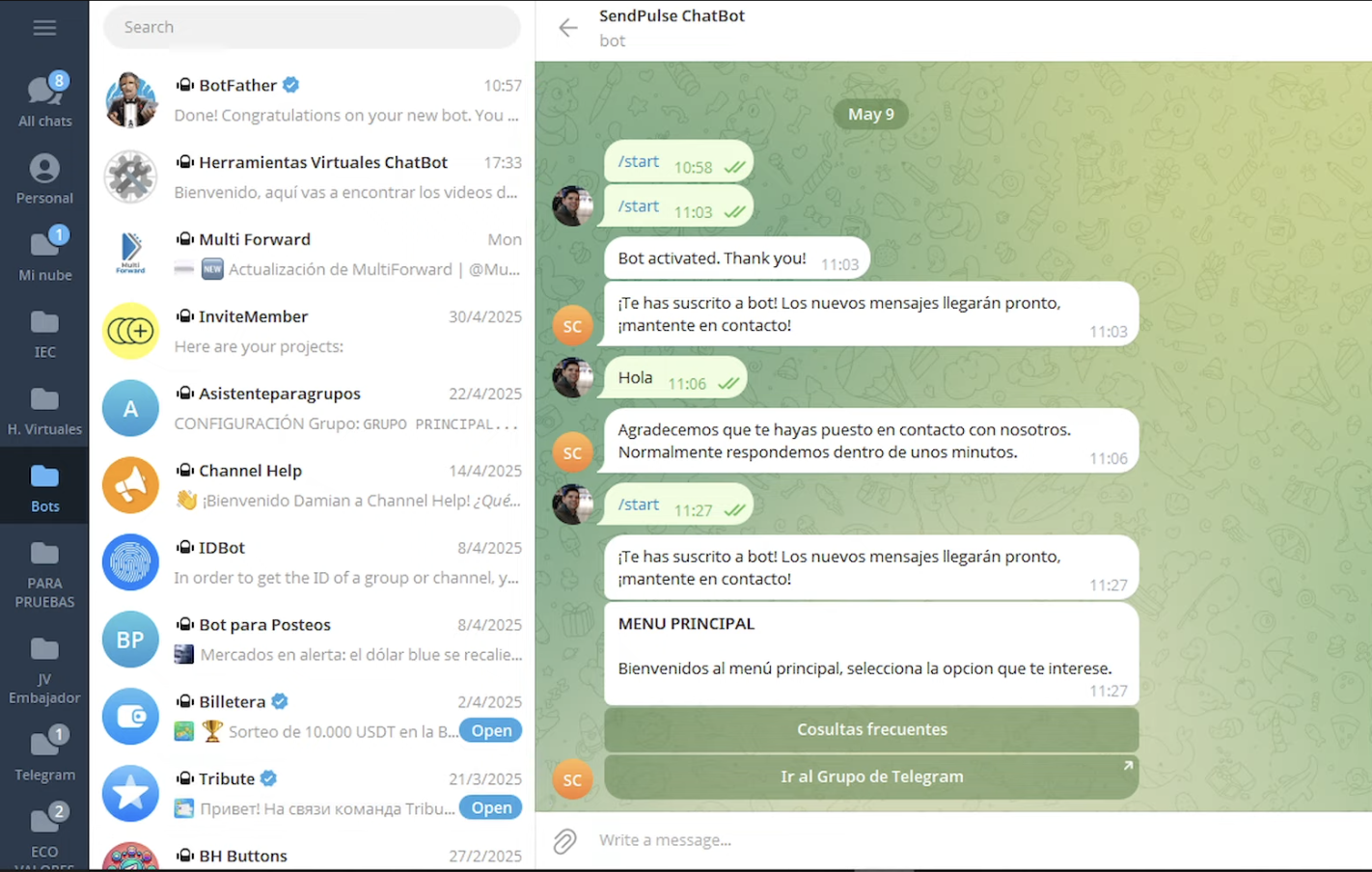The width and height of the screenshot is (1372, 872).
Task: Open the BotFather chat
Action: point(312,99)
